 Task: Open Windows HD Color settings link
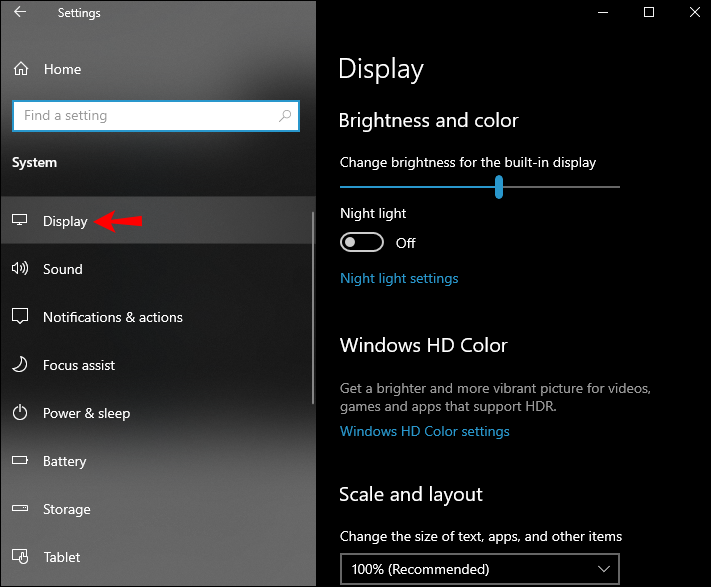[x=425, y=431]
